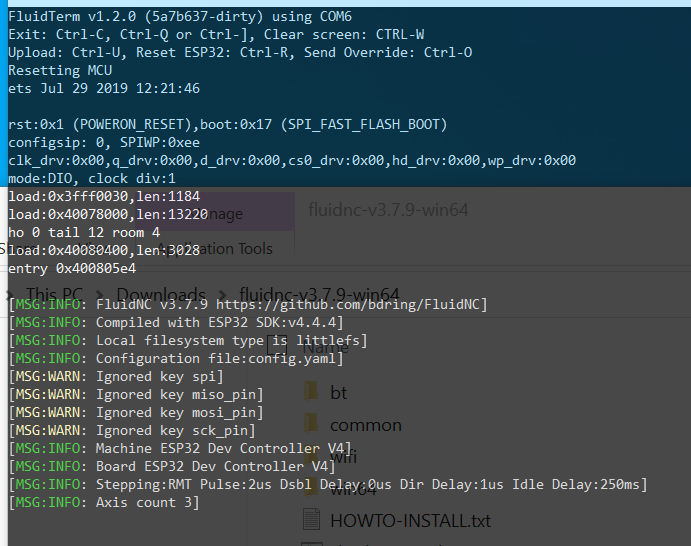This screenshot has width=691, height=546.
Task: Select the win64 folder name
Action: [x=353, y=489]
